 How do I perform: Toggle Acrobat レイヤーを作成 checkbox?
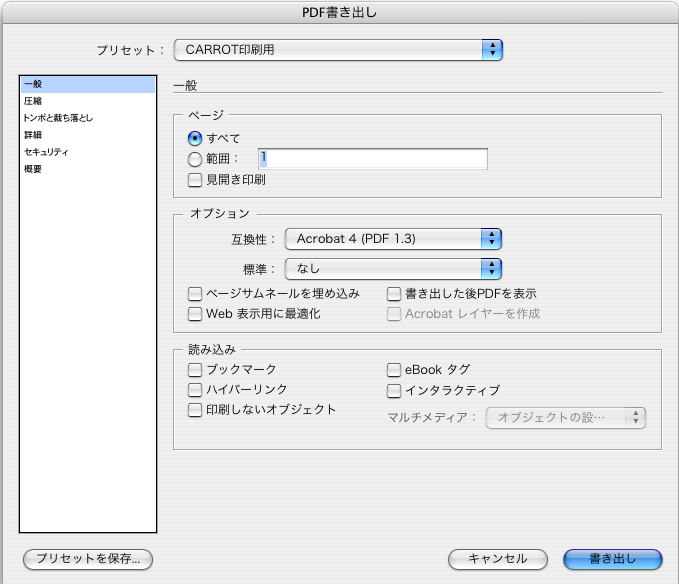394,314
